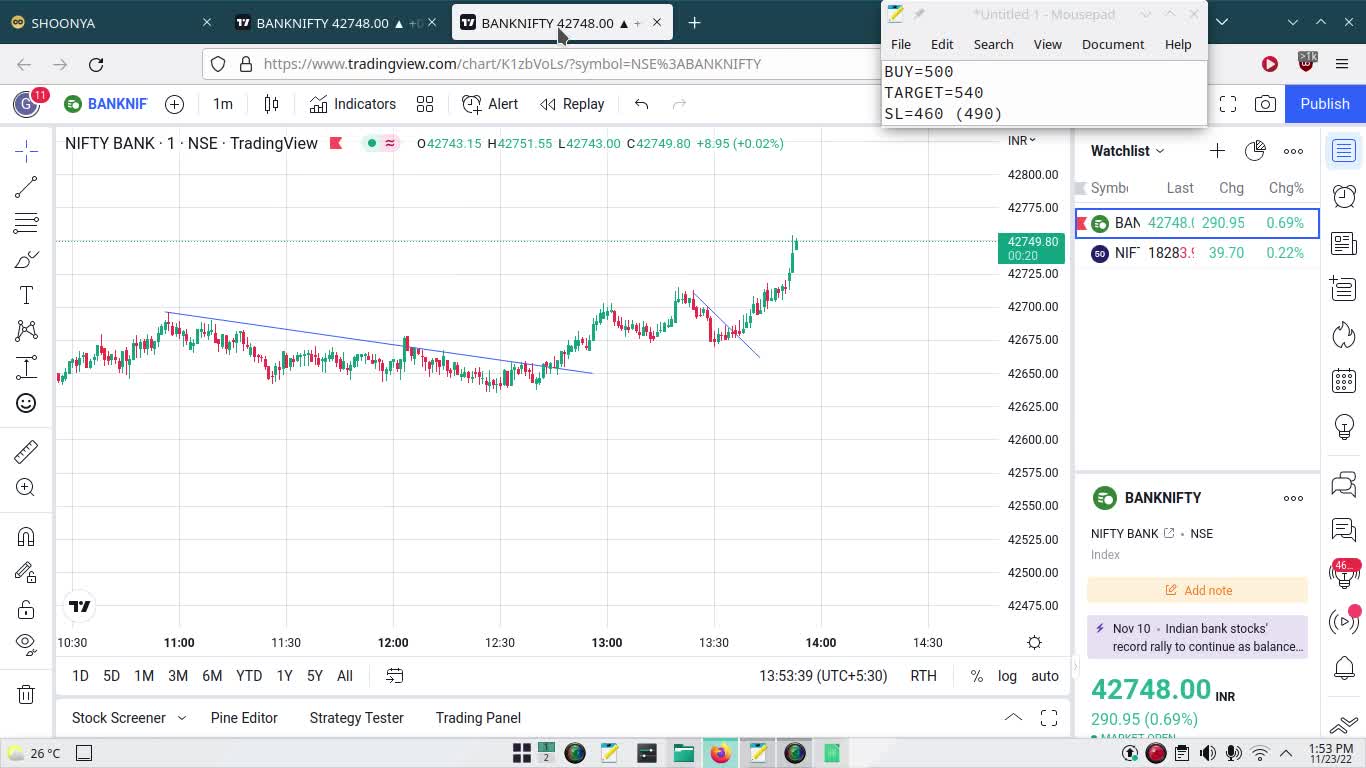This screenshot has width=1366, height=768.
Task: Open the patterns tool in left toolbar
Action: coord(26,331)
